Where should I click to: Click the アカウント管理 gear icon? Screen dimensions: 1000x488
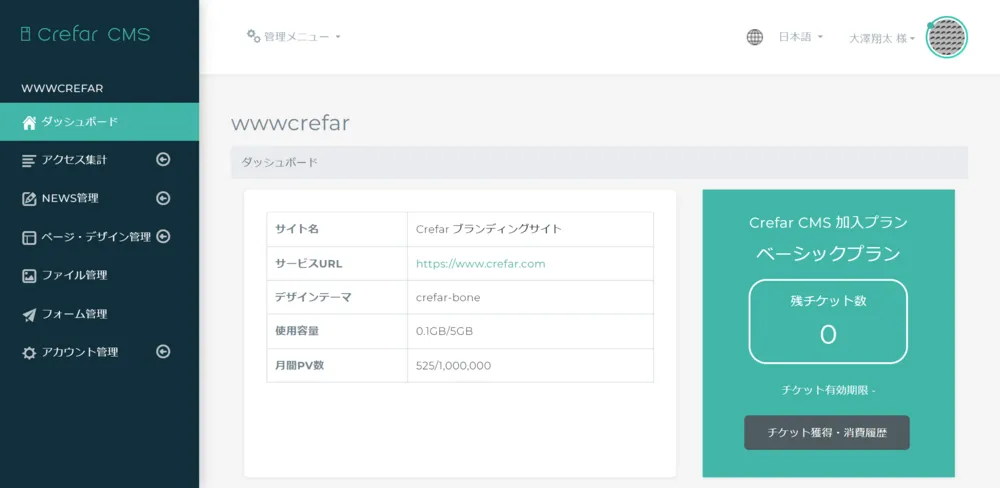29,353
